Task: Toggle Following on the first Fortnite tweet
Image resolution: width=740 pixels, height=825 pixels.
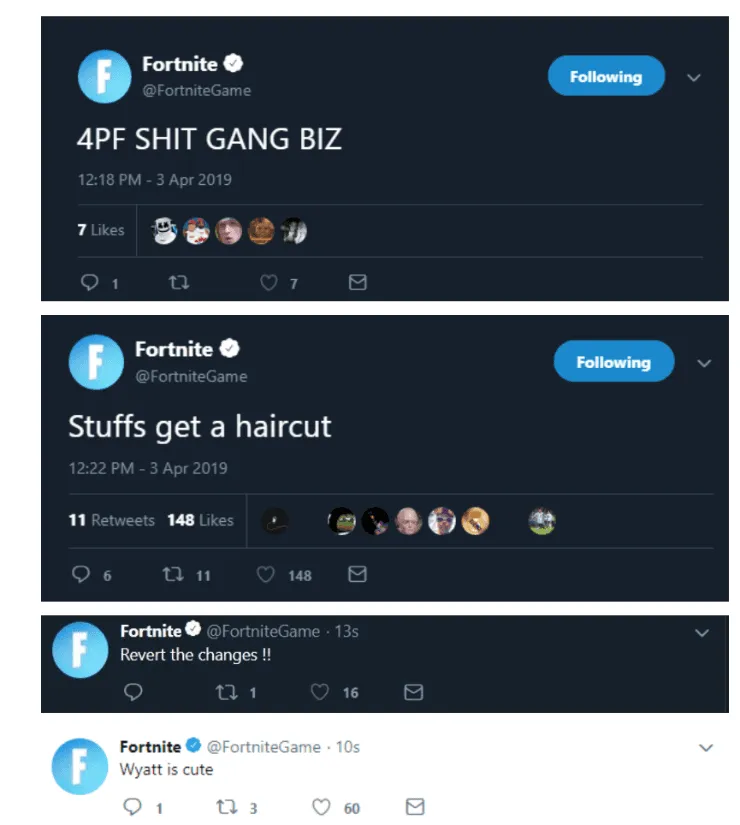Action: pos(606,77)
